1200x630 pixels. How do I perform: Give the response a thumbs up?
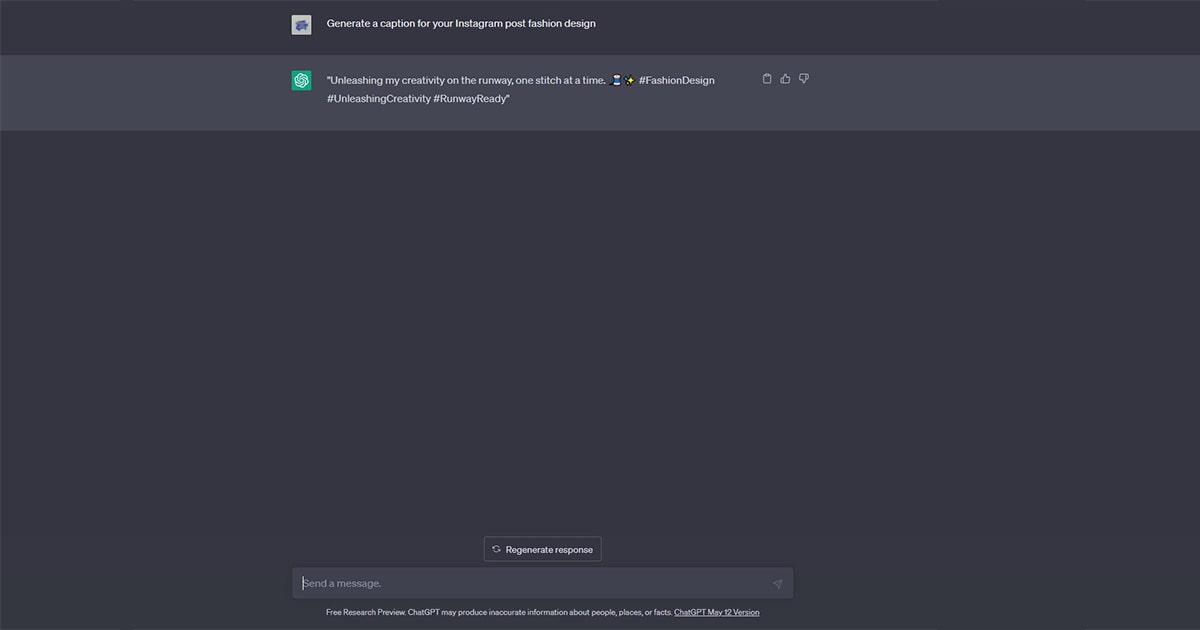coord(785,79)
